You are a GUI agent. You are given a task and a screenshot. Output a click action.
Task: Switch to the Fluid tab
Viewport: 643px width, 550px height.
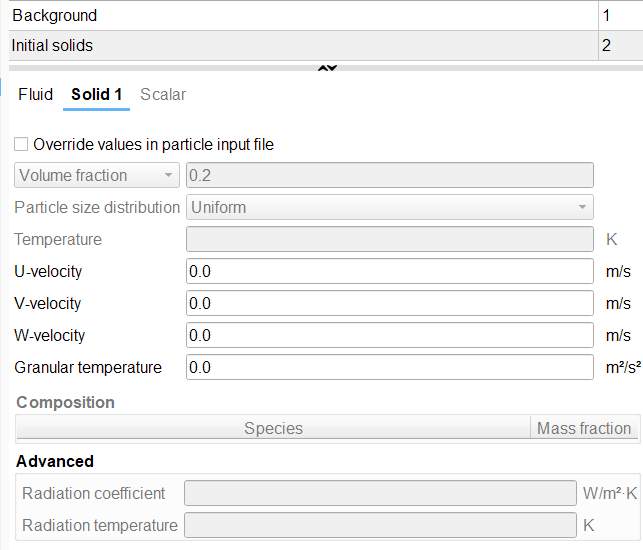pos(35,94)
